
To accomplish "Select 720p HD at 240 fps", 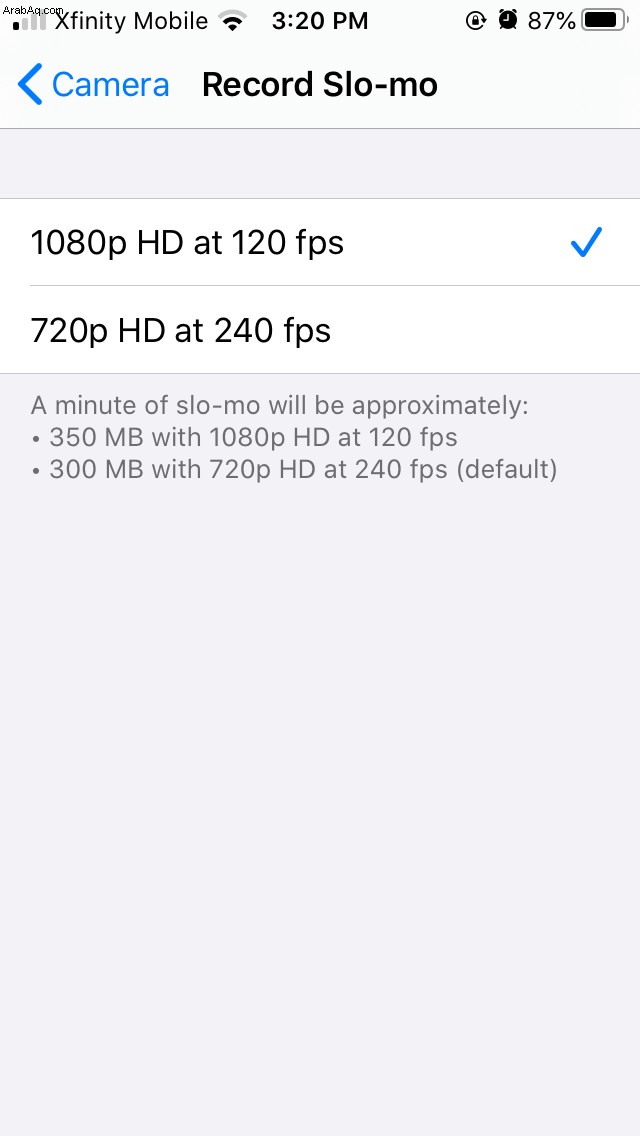I will pos(320,330).
